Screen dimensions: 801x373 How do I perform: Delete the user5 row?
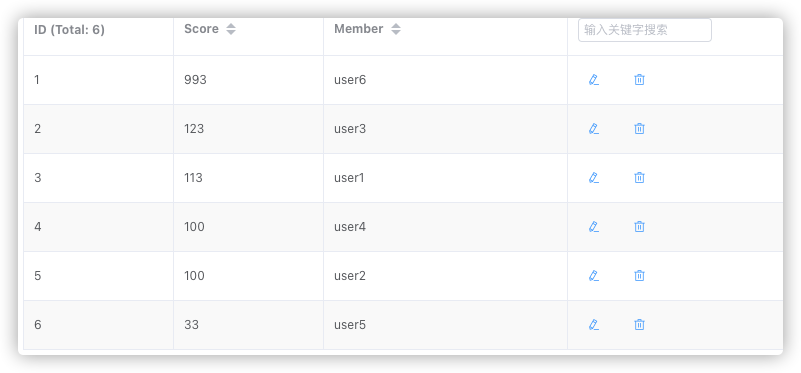[x=639, y=325]
